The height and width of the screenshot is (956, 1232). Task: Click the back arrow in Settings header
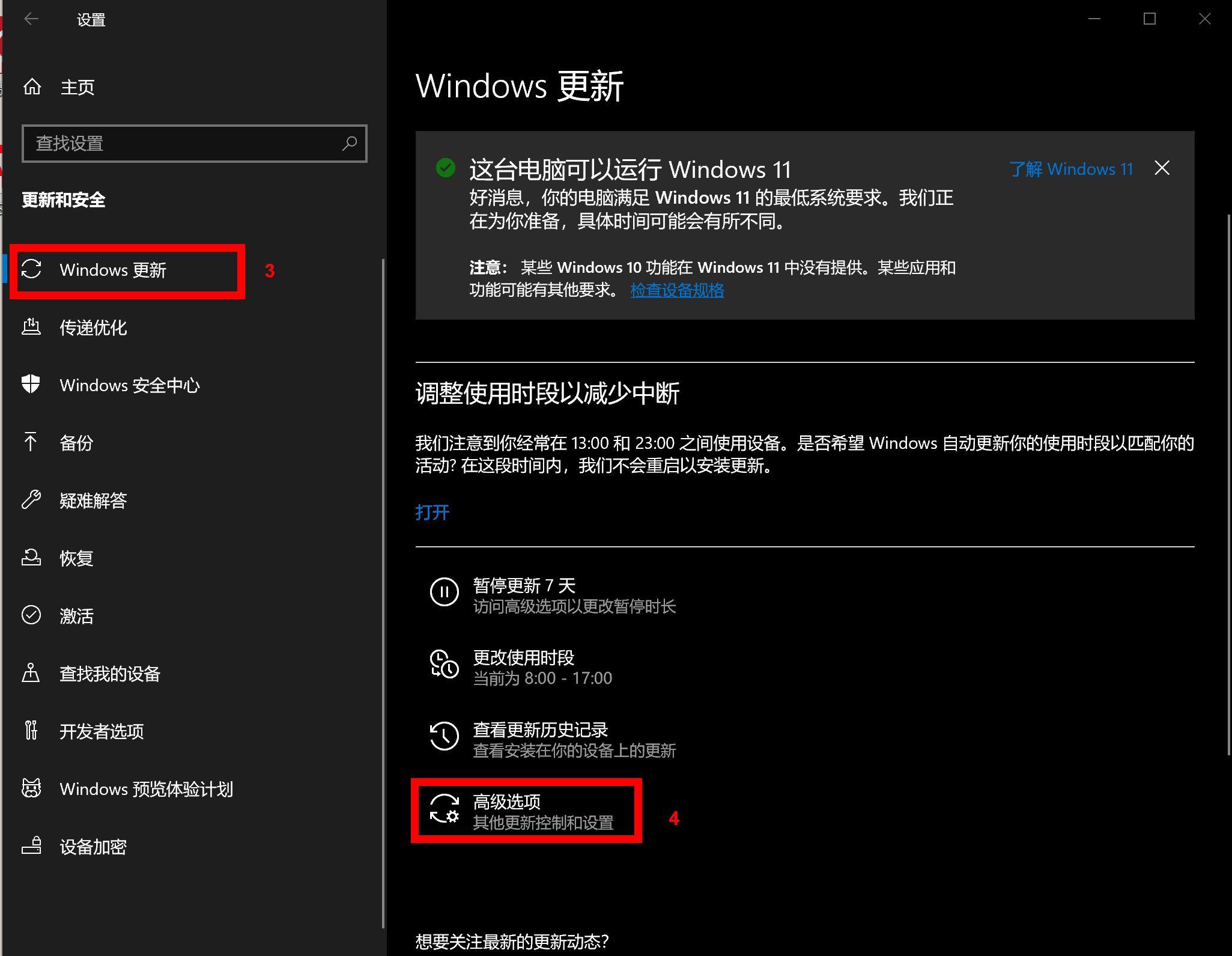pos(31,19)
